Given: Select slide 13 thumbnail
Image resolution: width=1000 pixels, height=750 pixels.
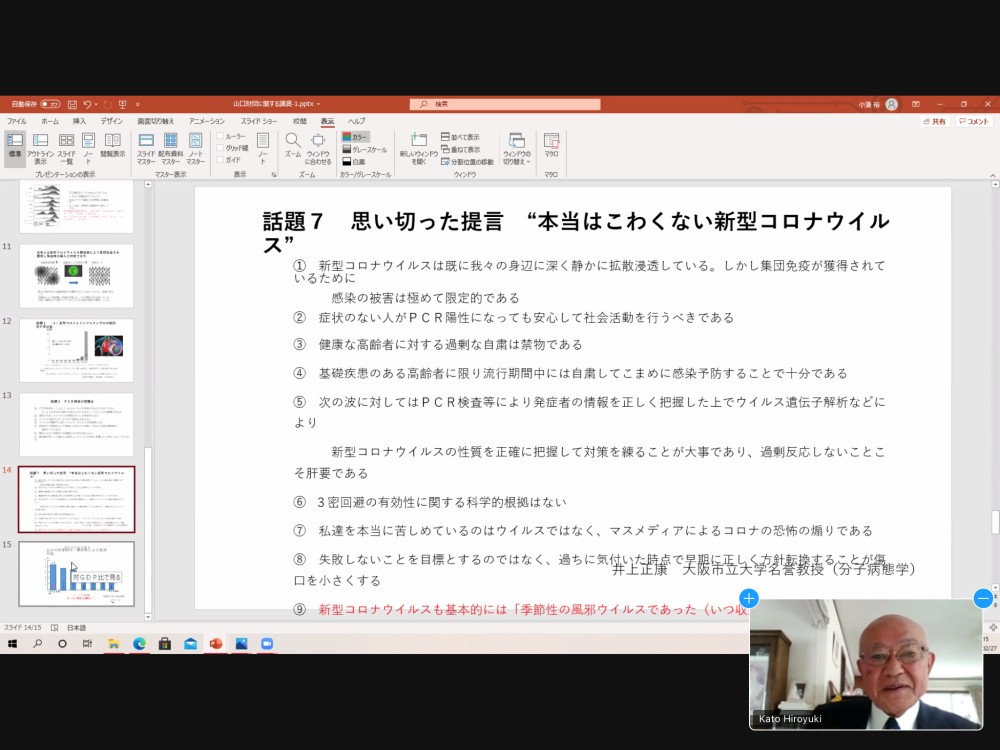Looking at the screenshot, I should pos(77,424).
